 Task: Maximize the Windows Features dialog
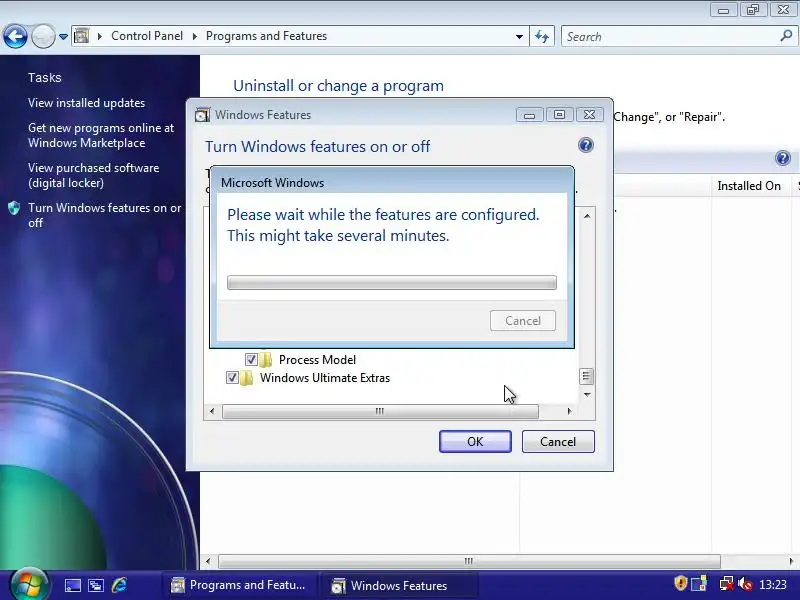tap(559, 115)
